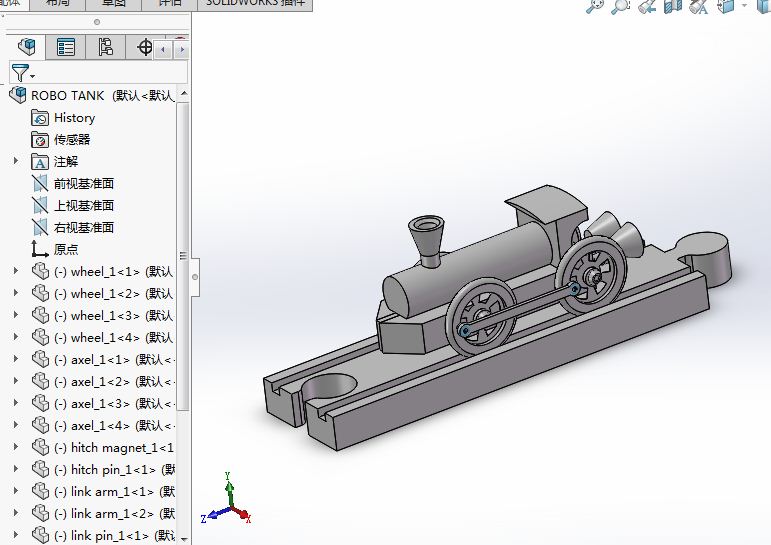Open the DimXpertManager tab

point(145,47)
